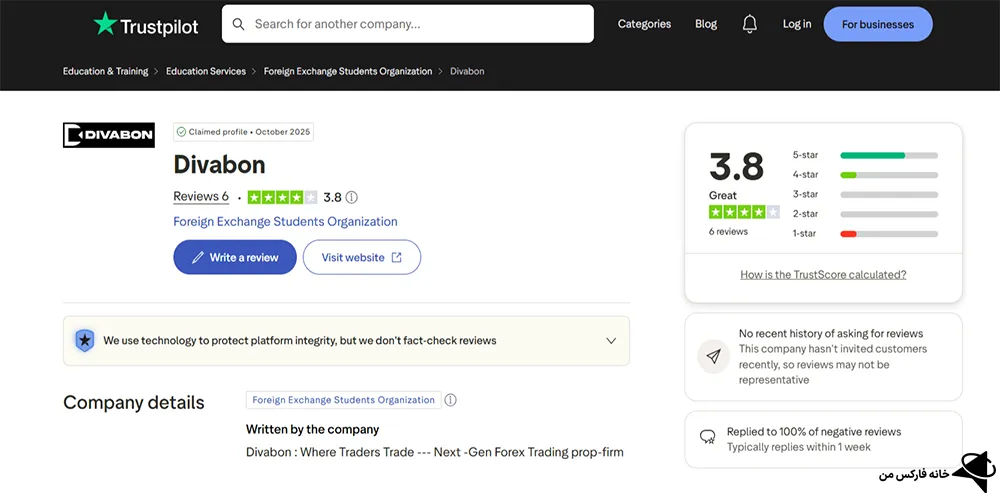
Task: Click the large 3.8 TrustScore number
Action: pos(737,167)
